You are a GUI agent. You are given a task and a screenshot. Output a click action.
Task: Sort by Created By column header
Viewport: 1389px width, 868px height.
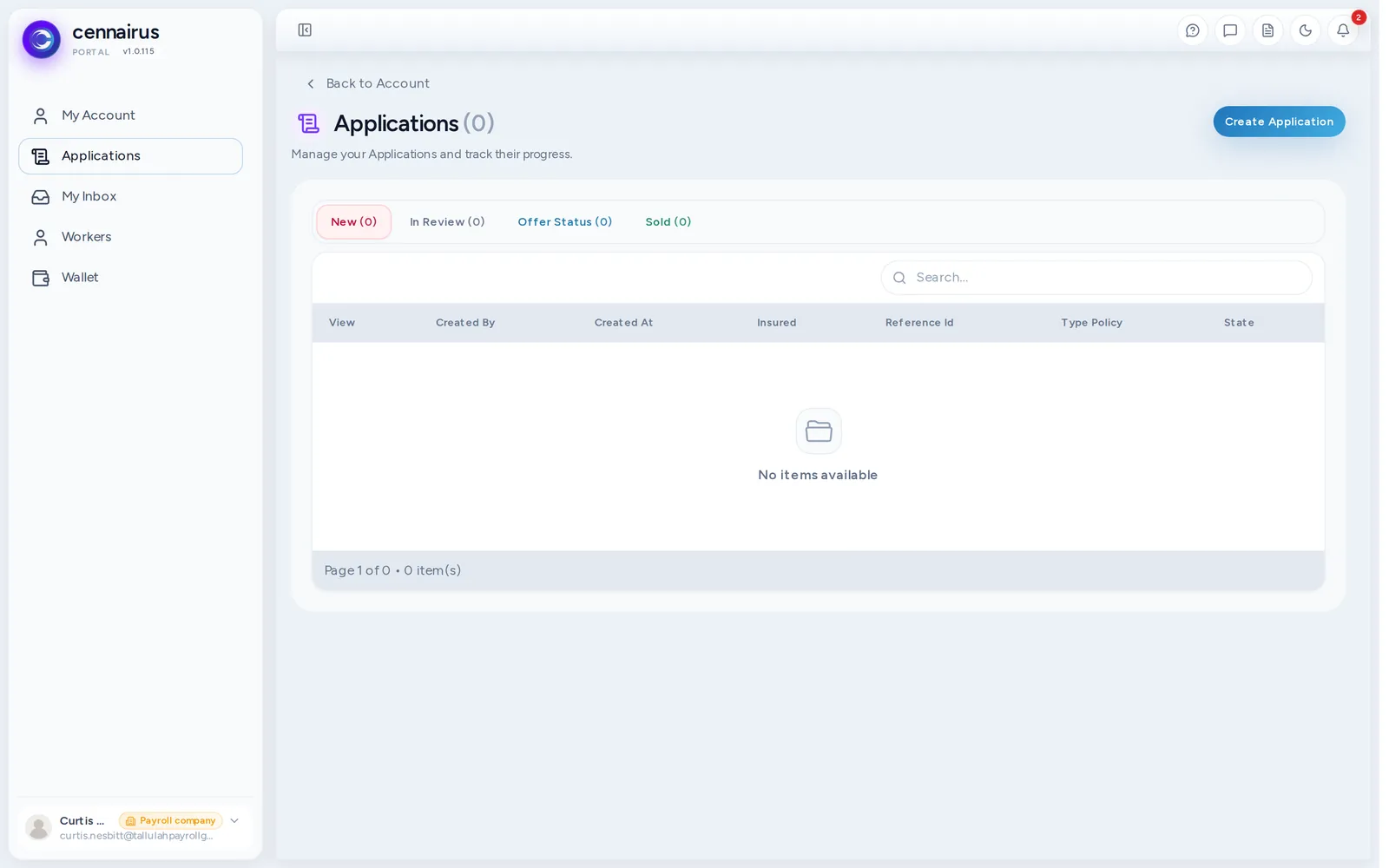tap(465, 323)
